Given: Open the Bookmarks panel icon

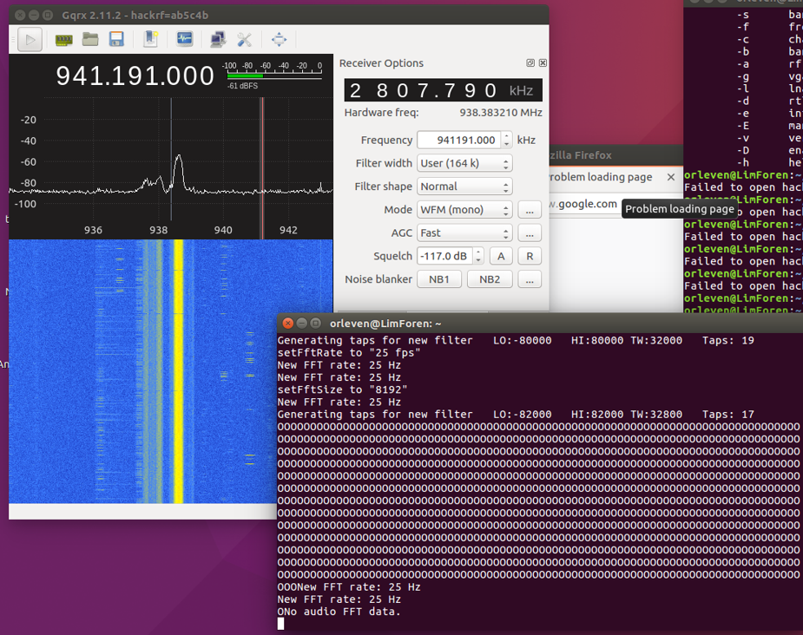Looking at the screenshot, I should coord(148,39).
